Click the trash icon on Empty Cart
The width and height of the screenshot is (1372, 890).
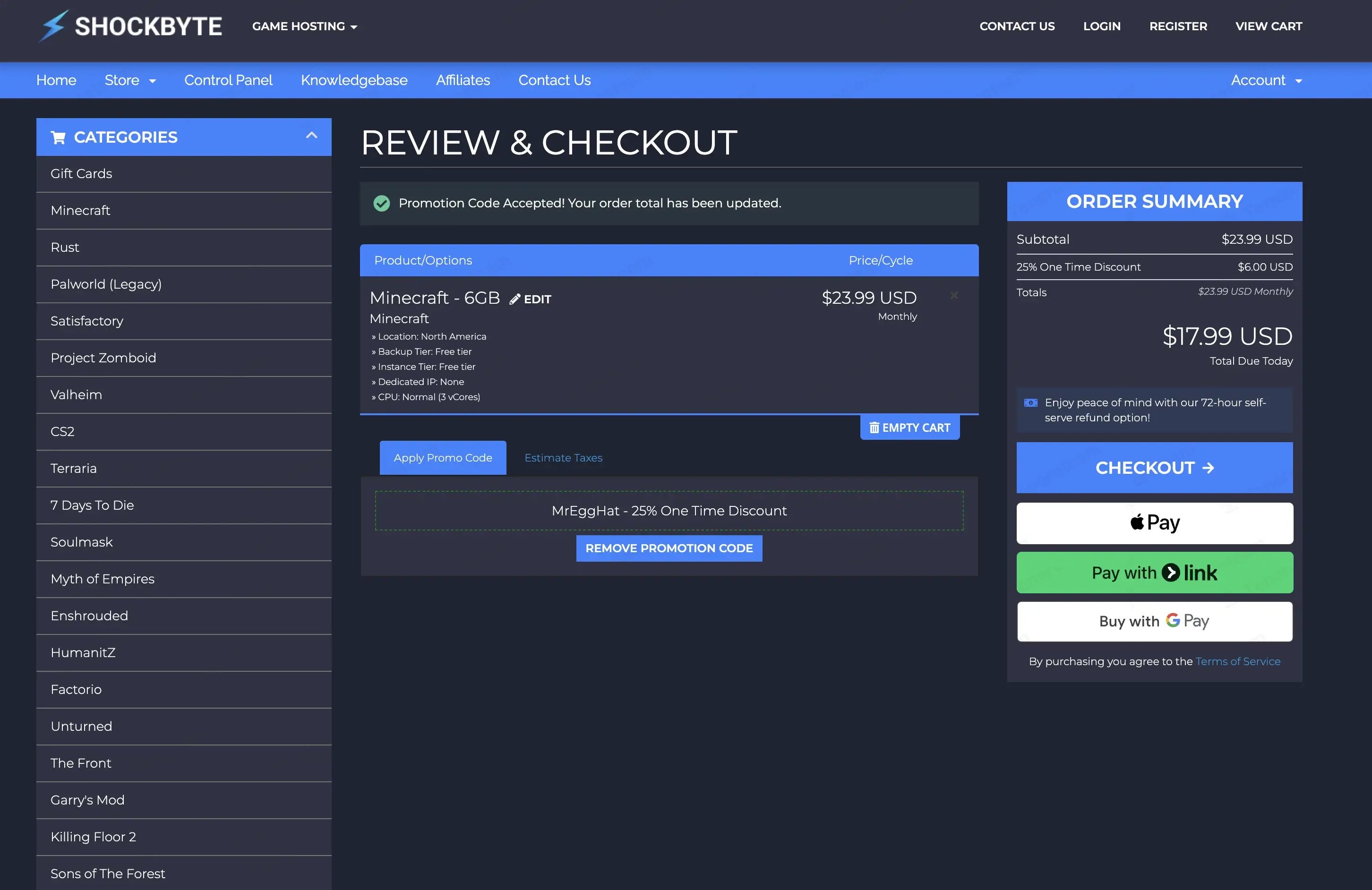[x=874, y=428]
